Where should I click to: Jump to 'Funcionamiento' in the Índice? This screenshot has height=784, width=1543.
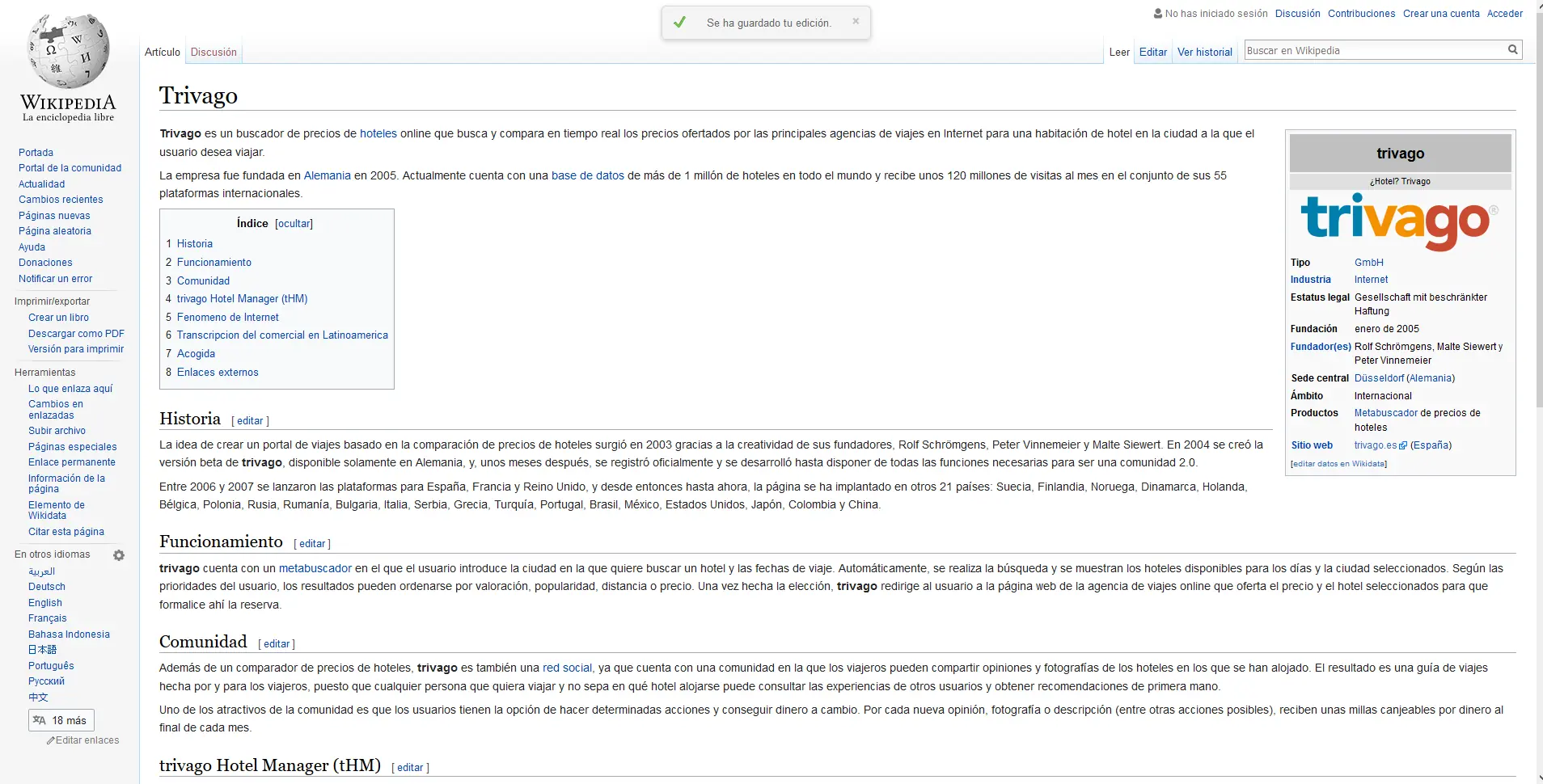point(214,263)
